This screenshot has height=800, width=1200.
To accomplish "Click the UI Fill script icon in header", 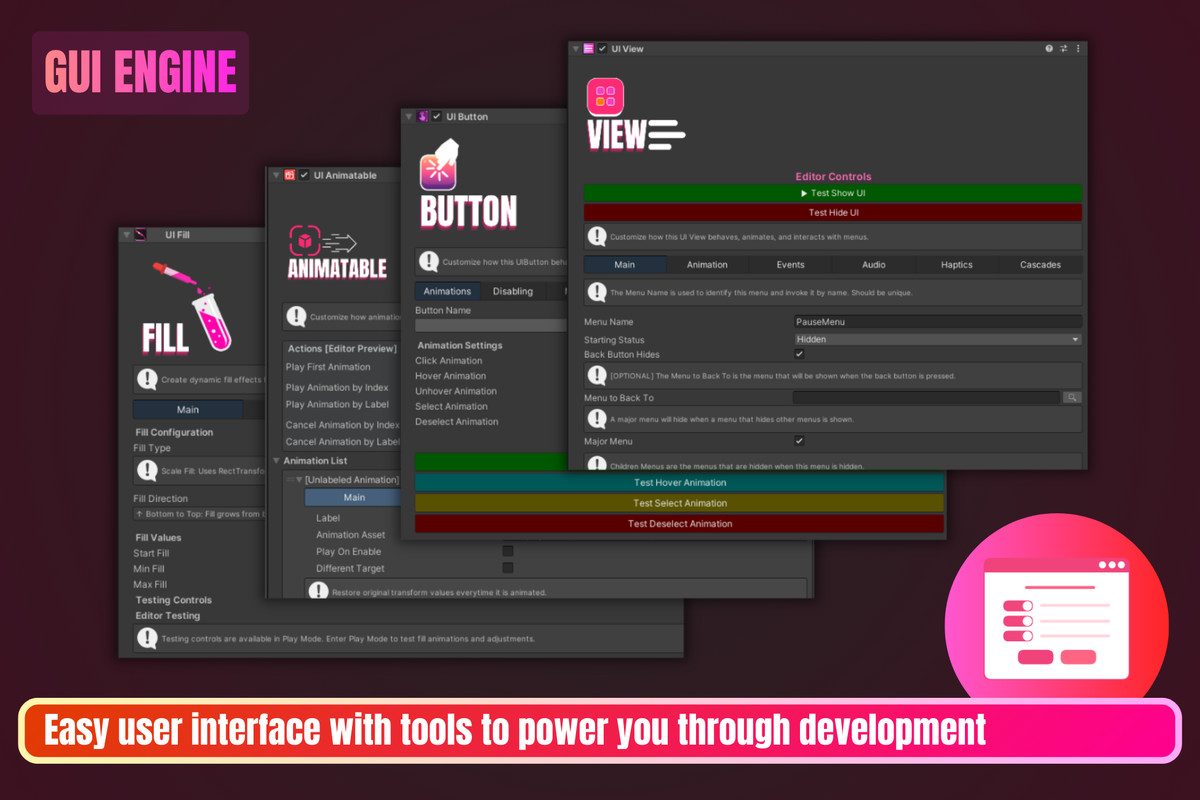I will pos(141,235).
